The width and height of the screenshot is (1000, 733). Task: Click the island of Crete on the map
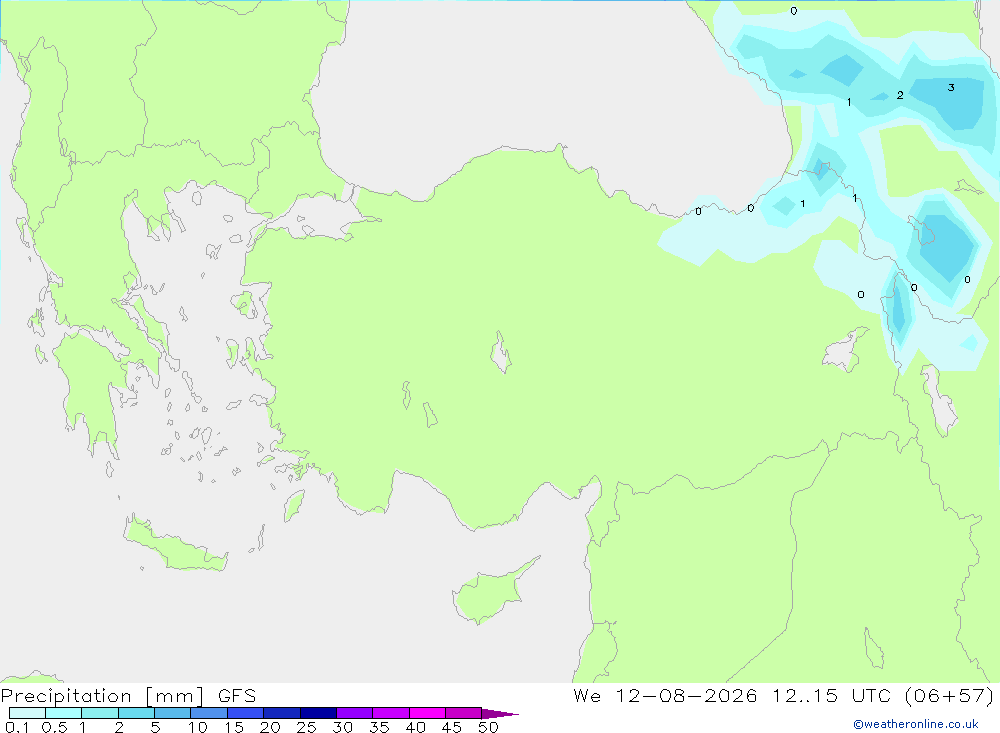click(174, 544)
